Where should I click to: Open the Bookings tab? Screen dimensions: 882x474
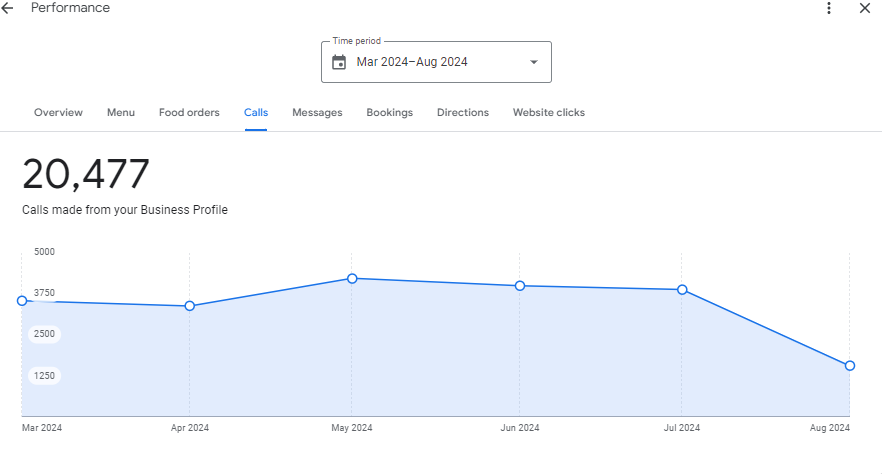pos(389,113)
